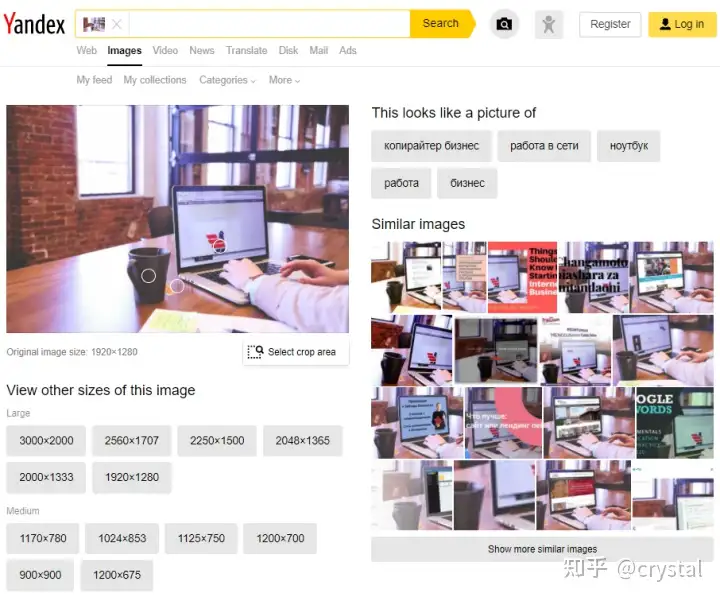
Task: Select the 3000×2000 size option
Action: coord(46,440)
